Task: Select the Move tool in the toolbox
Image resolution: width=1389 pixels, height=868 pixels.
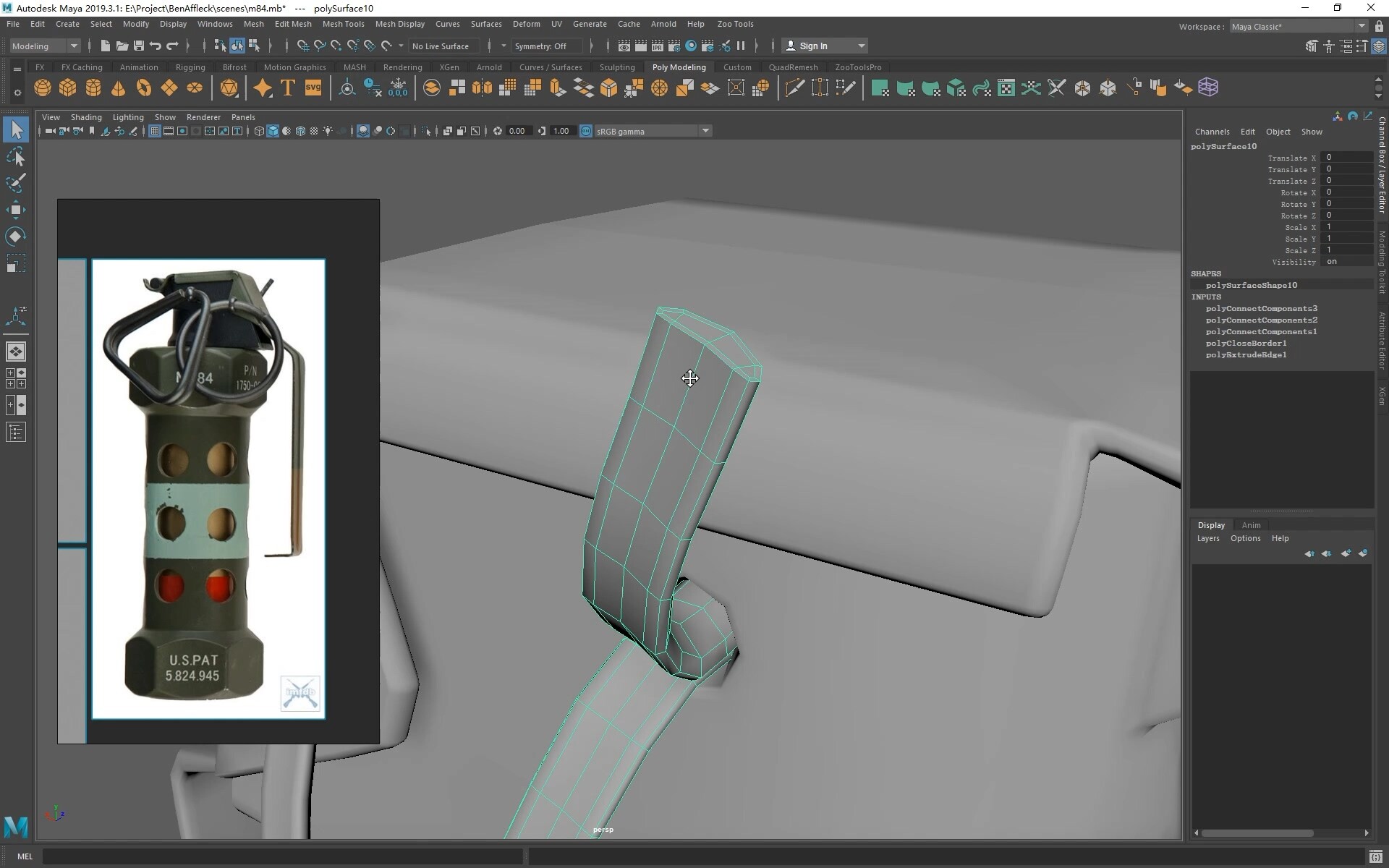Action: (16, 210)
